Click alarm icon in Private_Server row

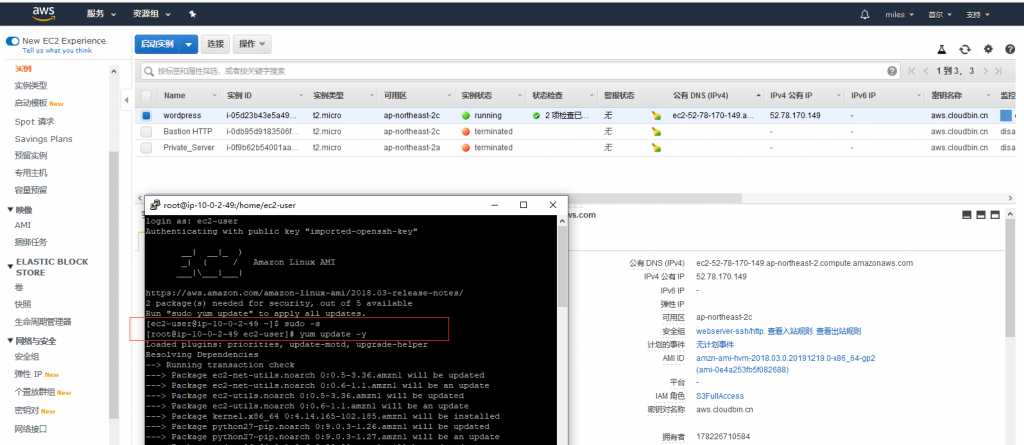coord(656,148)
